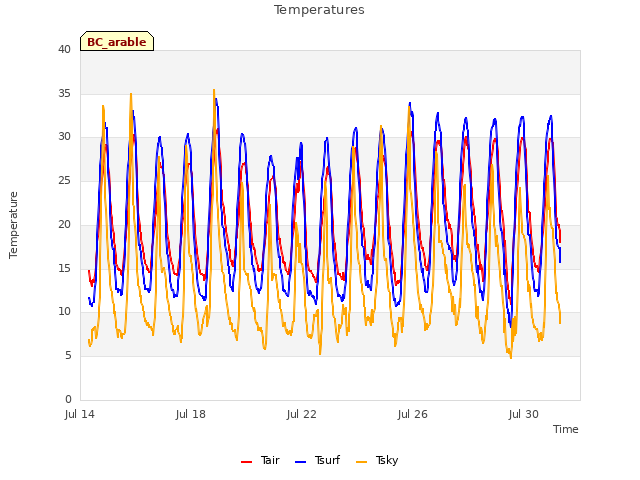Click the highest Tsky peak near Jul 19
The height and width of the screenshot is (480, 640).
(x=214, y=90)
